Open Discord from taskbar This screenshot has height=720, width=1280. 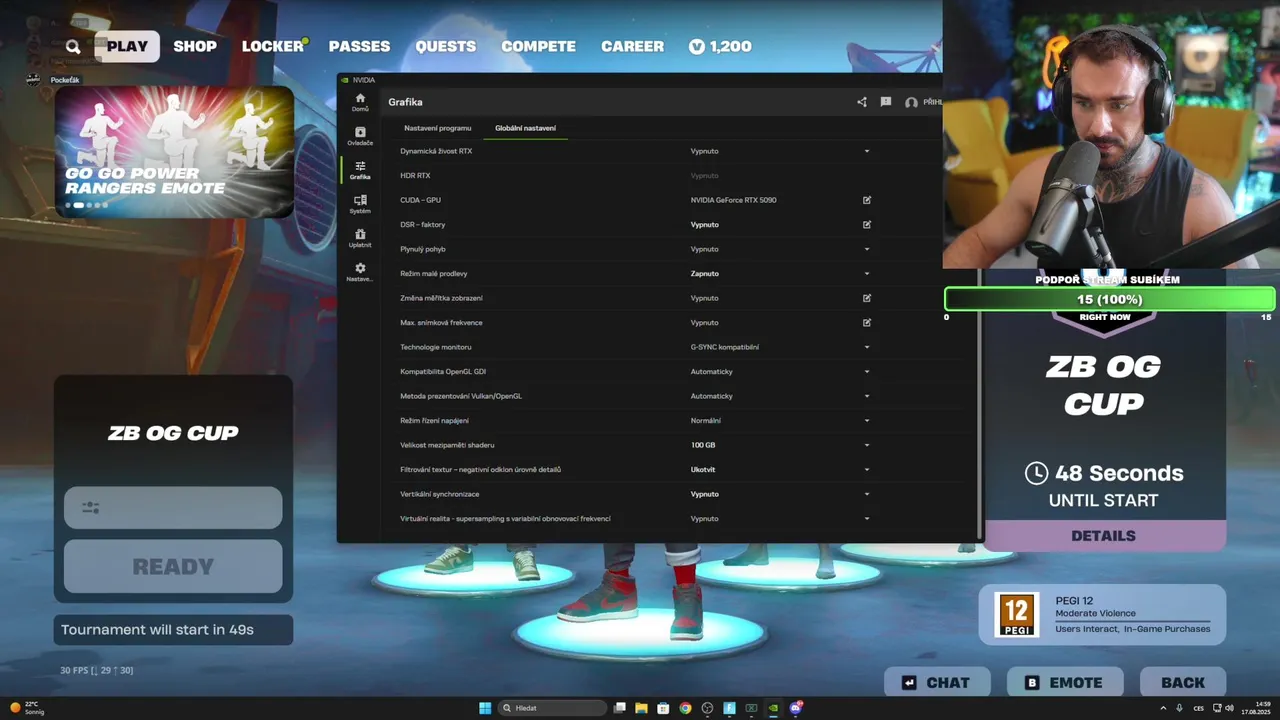[796, 708]
